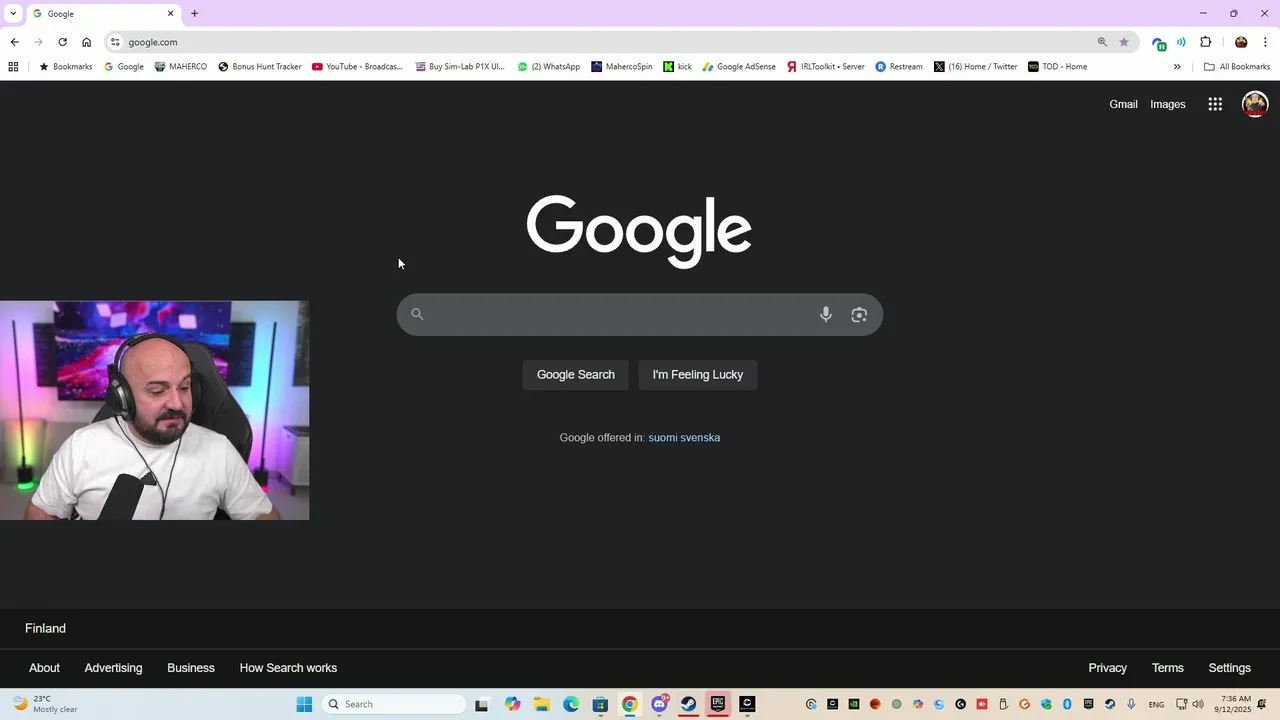1280x720 pixels.
Task: Open Google account avatar on page
Action: pyautogui.click(x=1255, y=104)
